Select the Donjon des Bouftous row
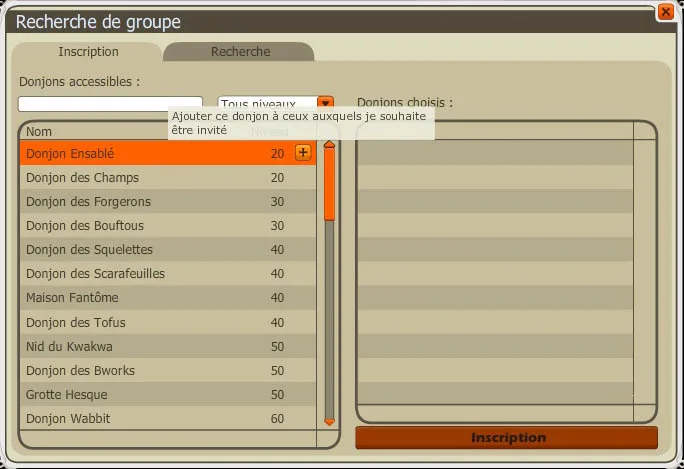The width and height of the screenshot is (684, 469). click(168, 225)
